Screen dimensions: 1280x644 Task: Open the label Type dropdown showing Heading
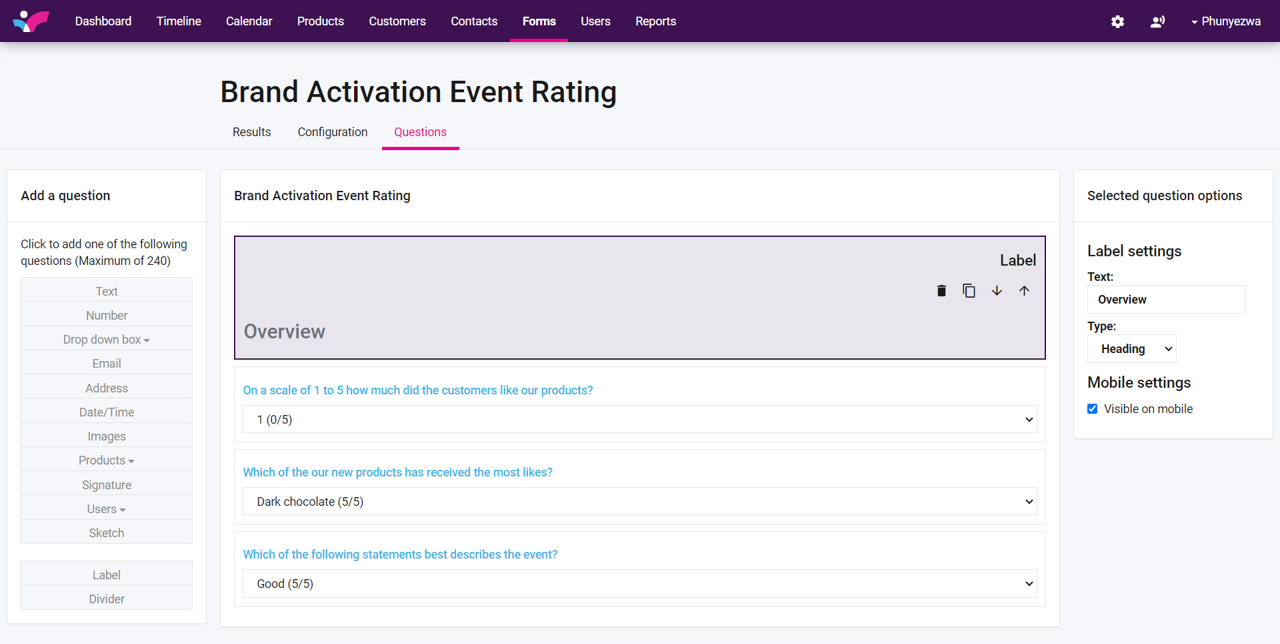point(1131,349)
